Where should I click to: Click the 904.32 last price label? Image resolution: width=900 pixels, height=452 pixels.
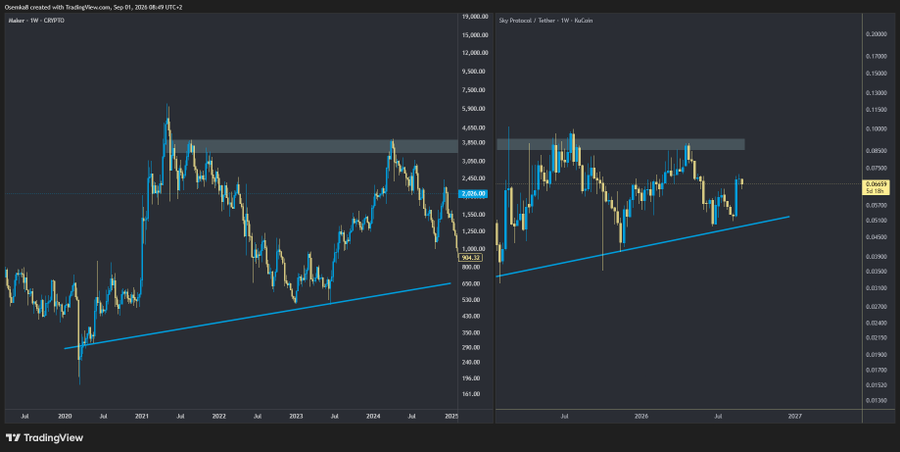click(471, 258)
